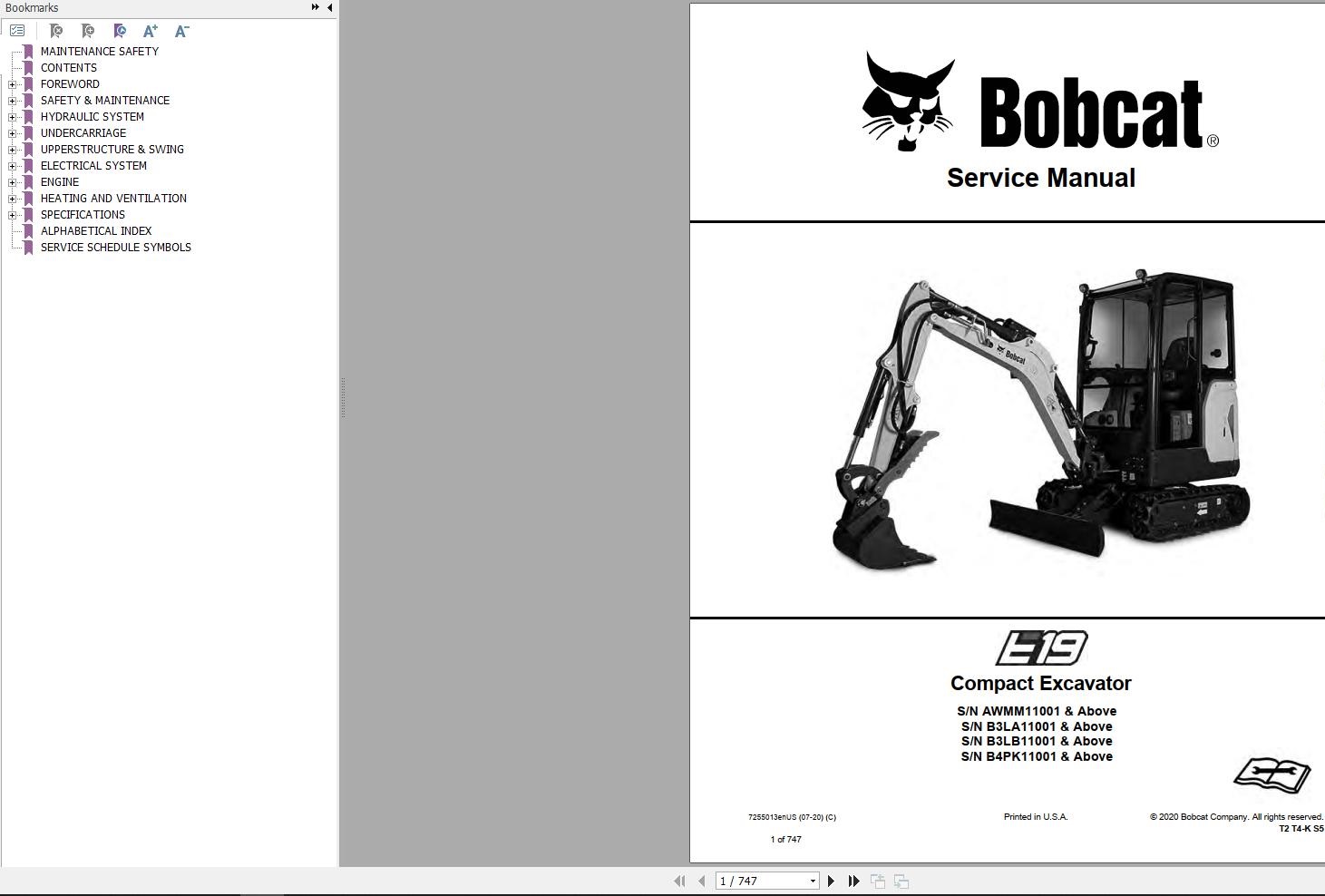1325x896 pixels.
Task: Click MAINTENANCE SAFETY bookmark icon
Action: [28, 52]
